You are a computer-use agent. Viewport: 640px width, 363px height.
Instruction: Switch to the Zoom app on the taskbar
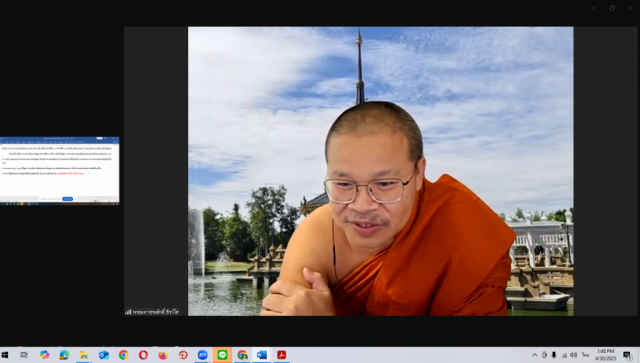click(202, 355)
